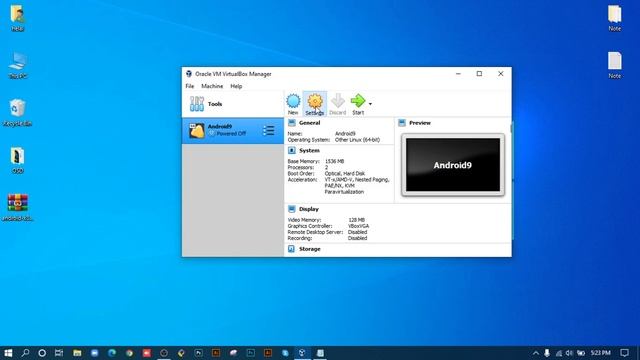Select the upper Note file on desktop
Image resolution: width=640 pixels, height=360 pixels.
[x=614, y=18]
